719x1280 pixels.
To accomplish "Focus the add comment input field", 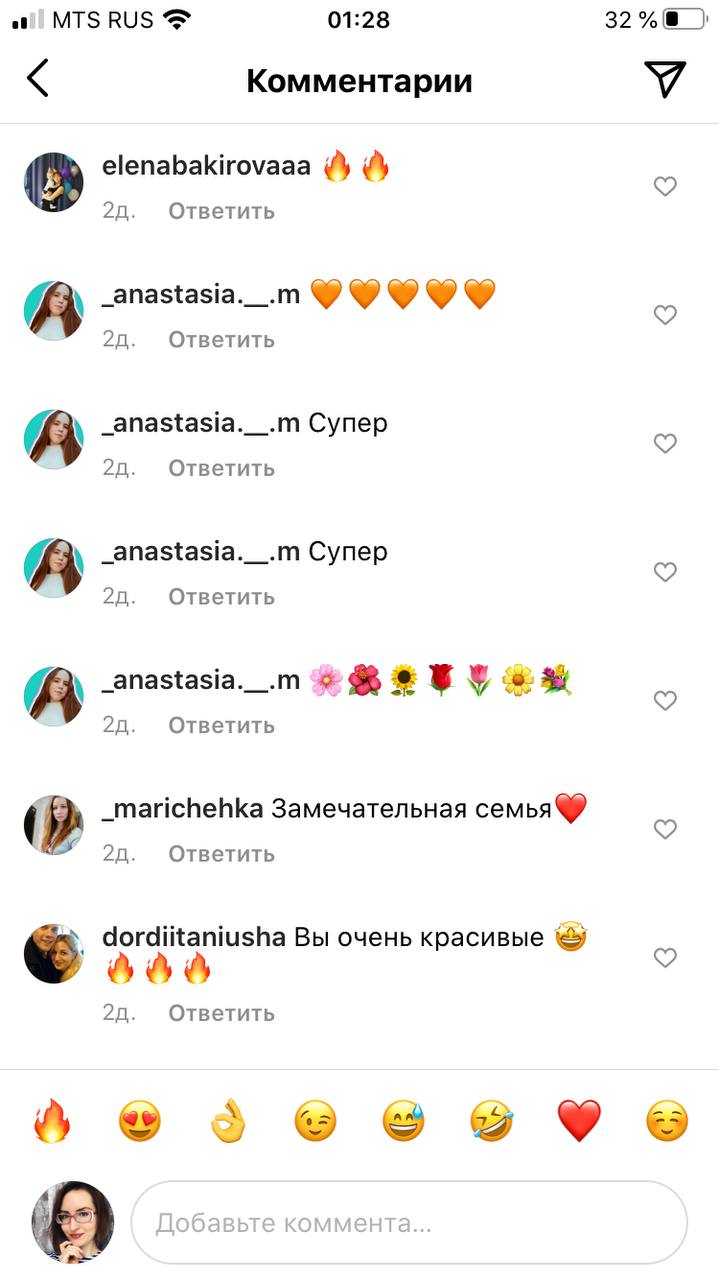I will [409, 1222].
